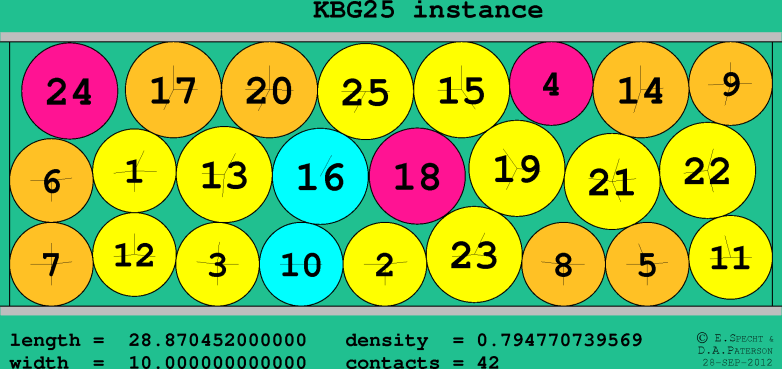Click orange circle number 6

(51, 181)
